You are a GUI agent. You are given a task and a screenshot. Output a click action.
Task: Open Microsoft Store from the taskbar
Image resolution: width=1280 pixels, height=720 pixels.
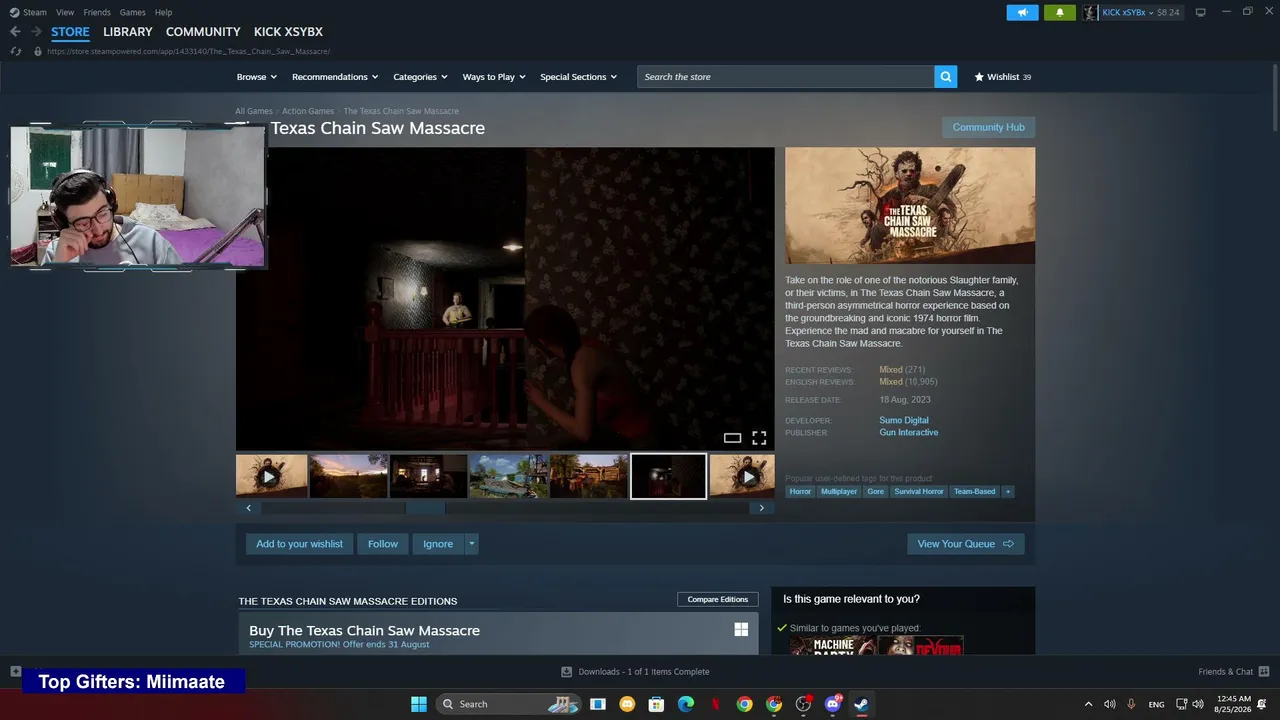pyautogui.click(x=656, y=704)
